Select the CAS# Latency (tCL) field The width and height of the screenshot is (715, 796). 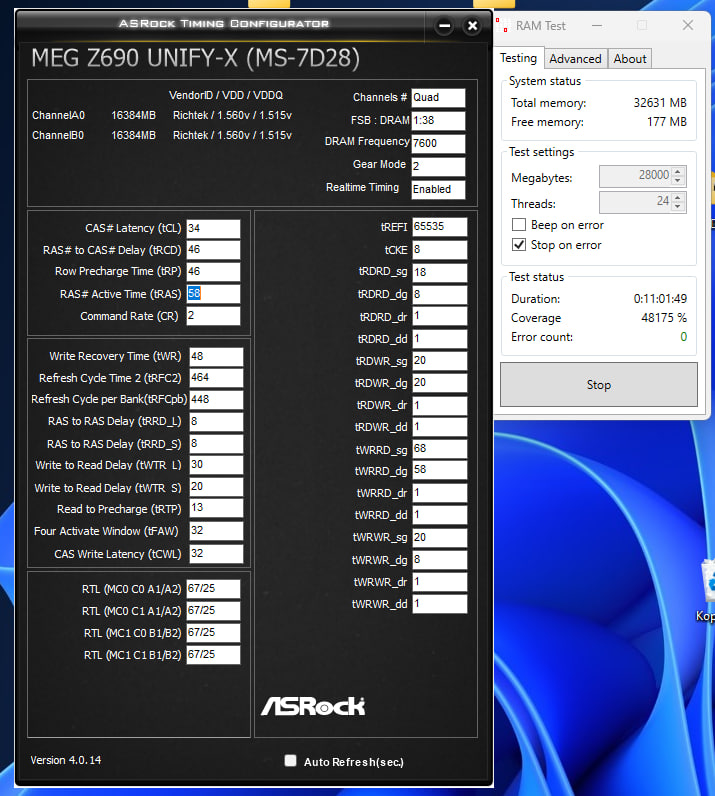(213, 228)
